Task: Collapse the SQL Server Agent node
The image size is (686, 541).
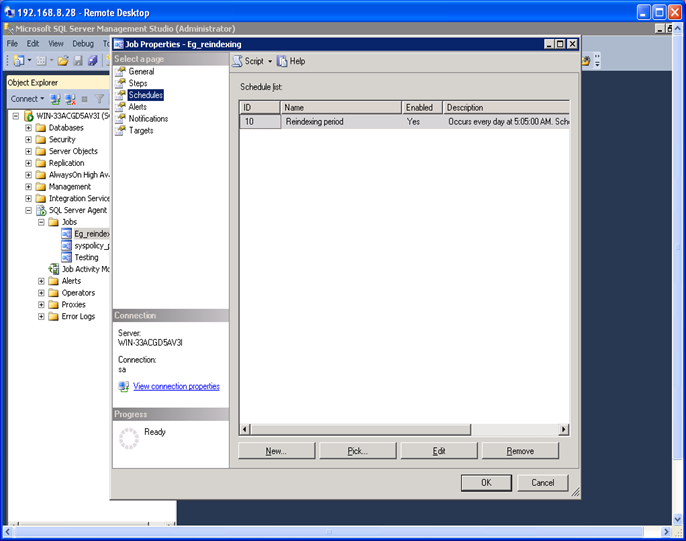Action: pyautogui.click(x=28, y=210)
